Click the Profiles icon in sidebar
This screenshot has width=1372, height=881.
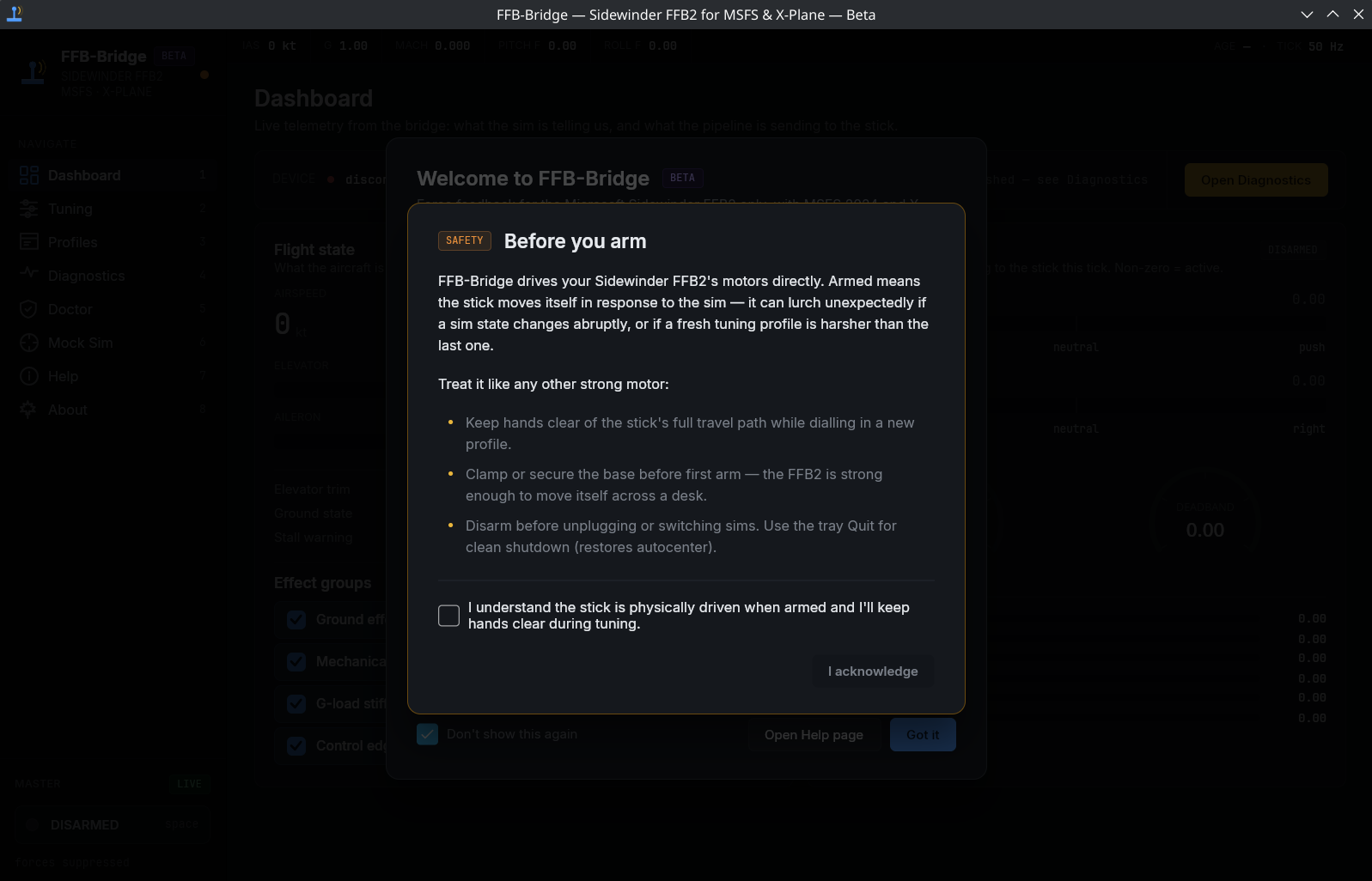coord(29,242)
